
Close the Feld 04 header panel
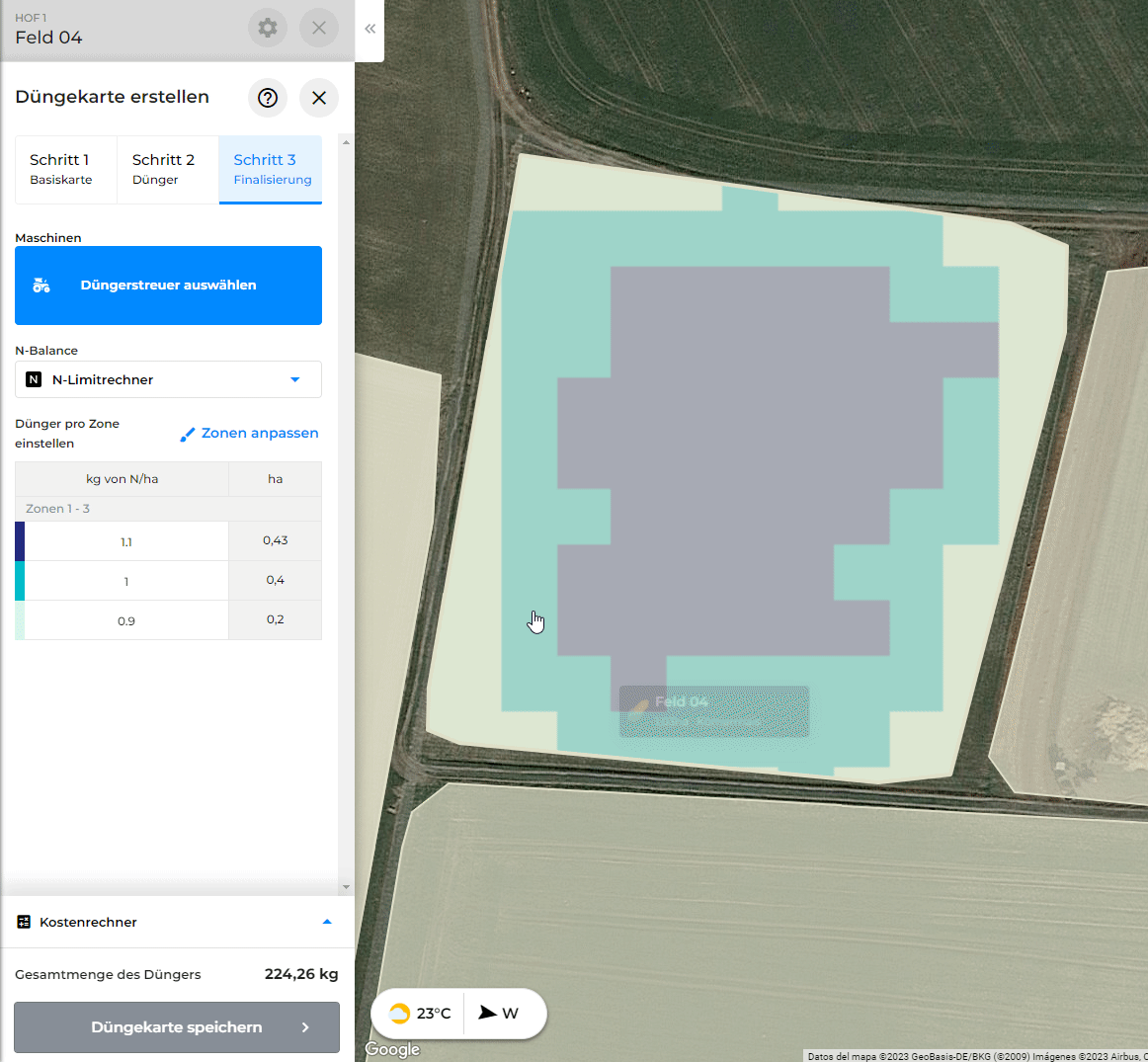click(x=318, y=28)
